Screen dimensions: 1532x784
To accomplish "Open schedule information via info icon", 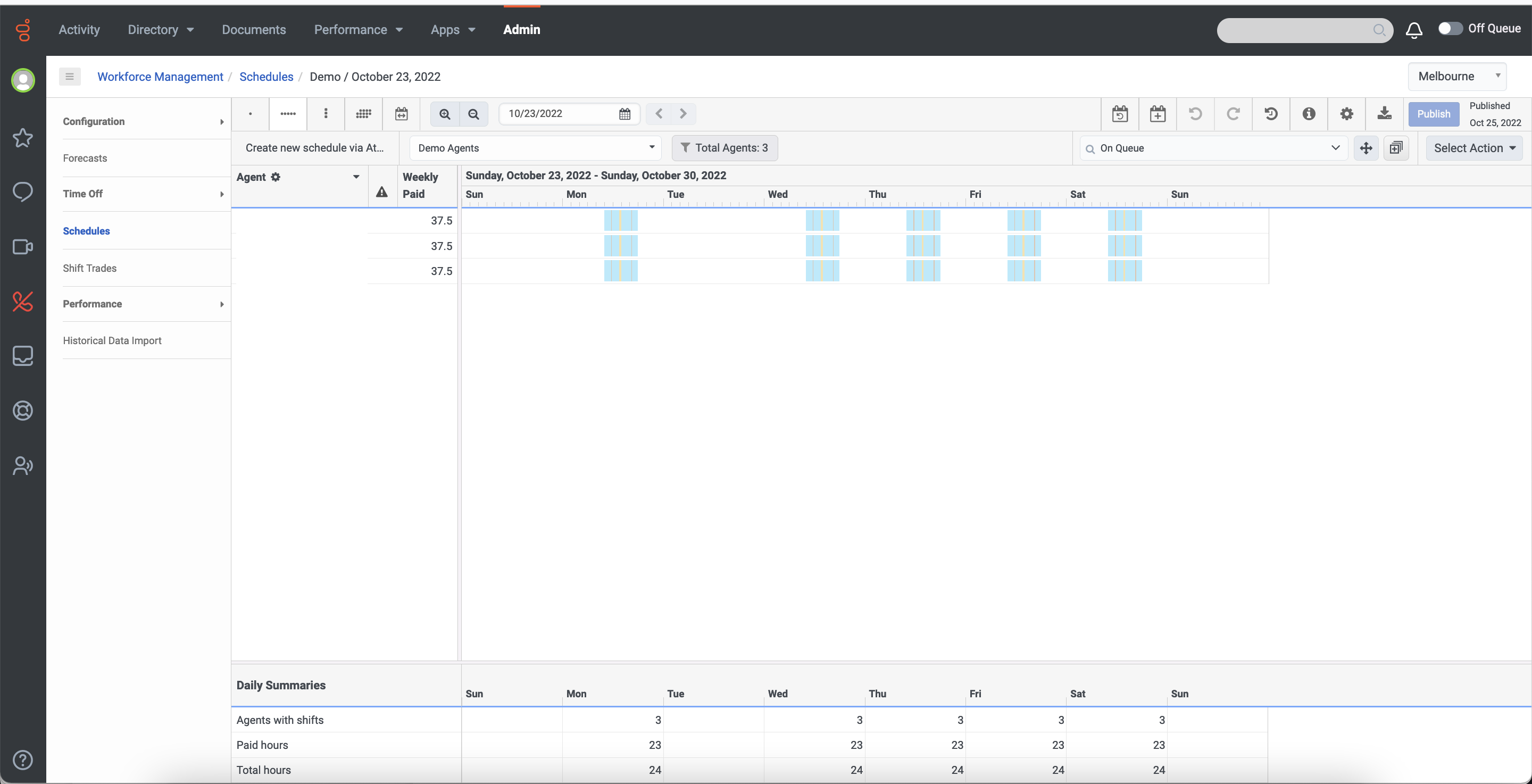I will pos(1309,114).
